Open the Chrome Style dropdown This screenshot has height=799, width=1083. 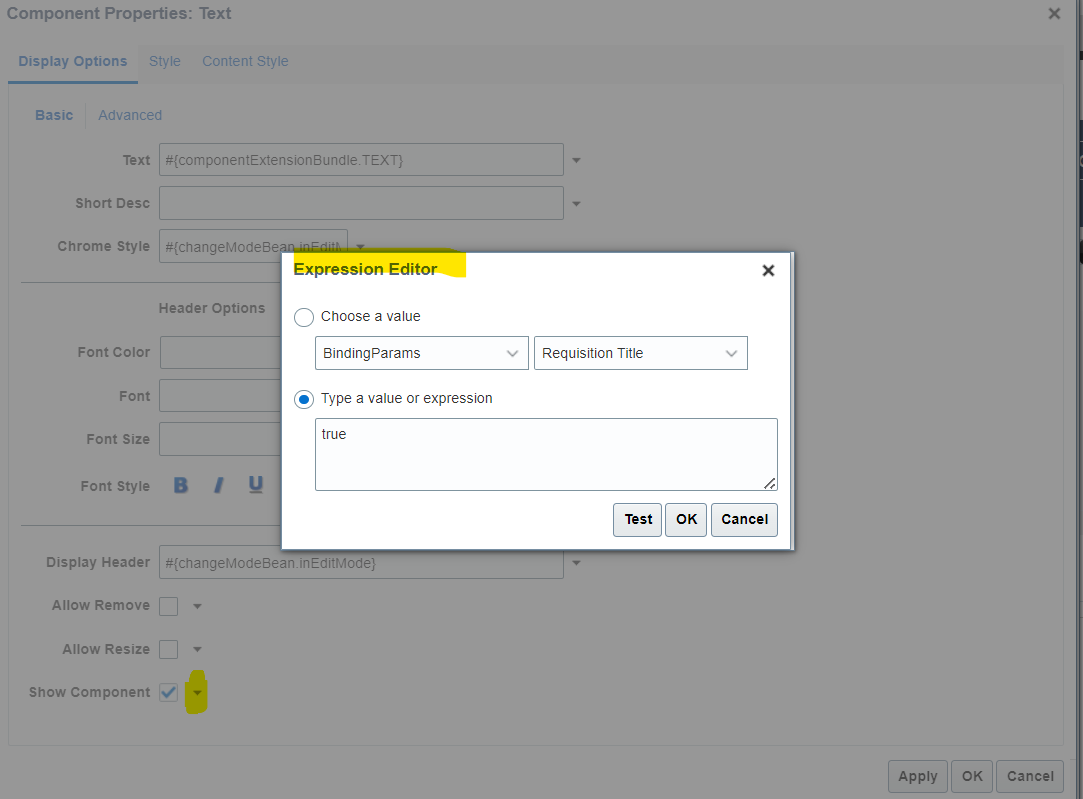click(x=360, y=246)
